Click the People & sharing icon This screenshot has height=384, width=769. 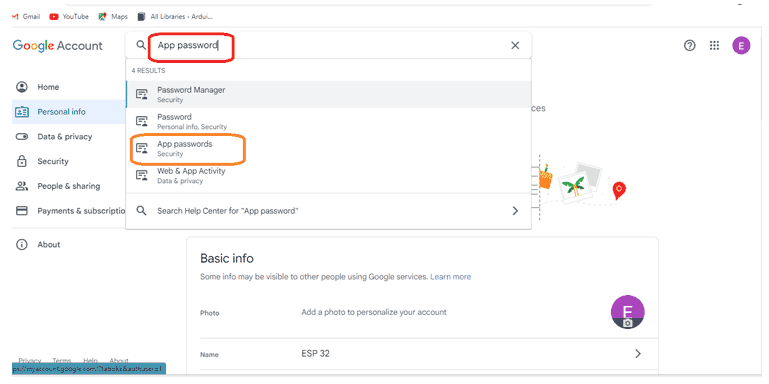pyautogui.click(x=22, y=186)
